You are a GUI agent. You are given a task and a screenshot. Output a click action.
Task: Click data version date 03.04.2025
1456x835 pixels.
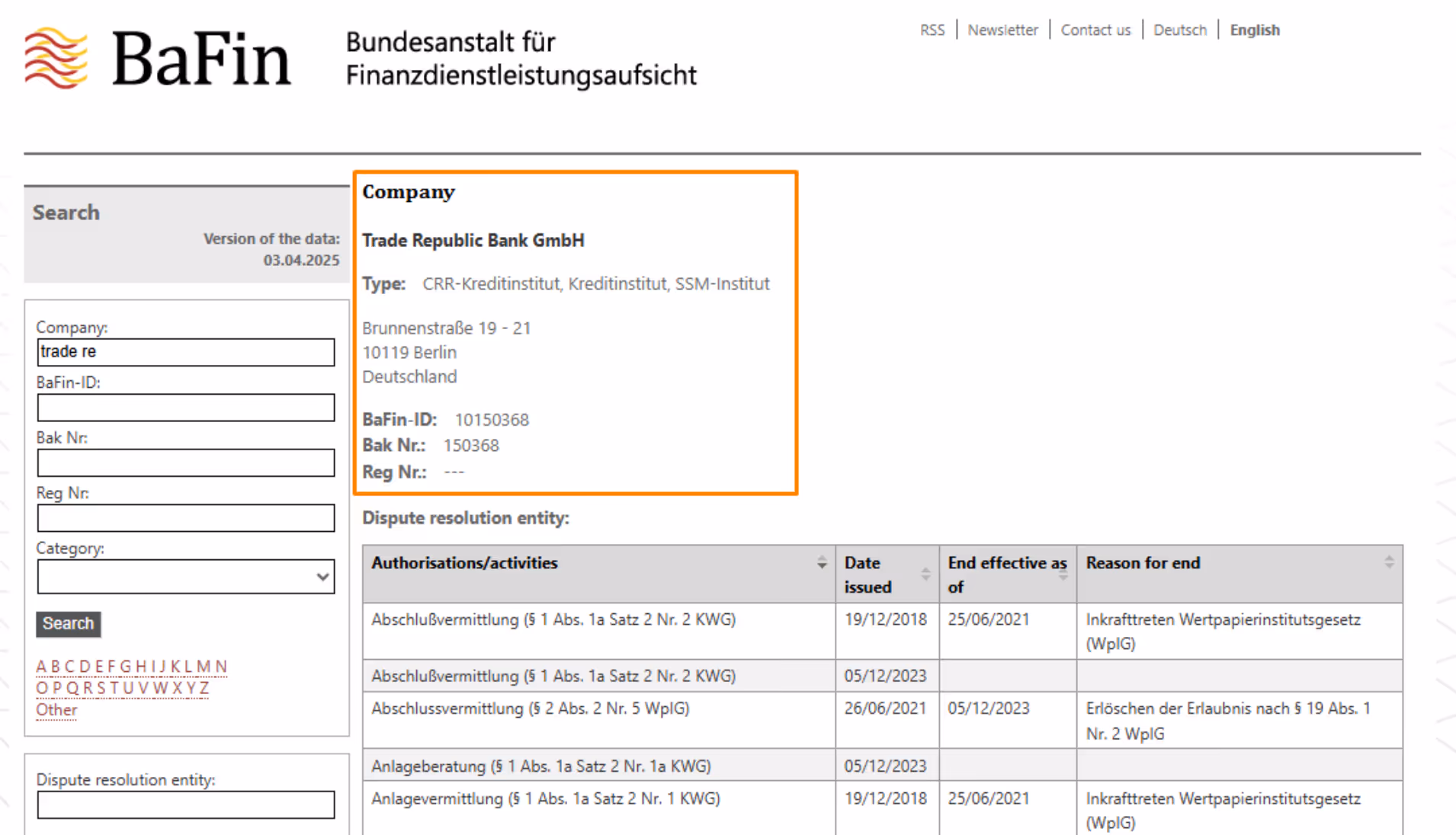coord(301,261)
